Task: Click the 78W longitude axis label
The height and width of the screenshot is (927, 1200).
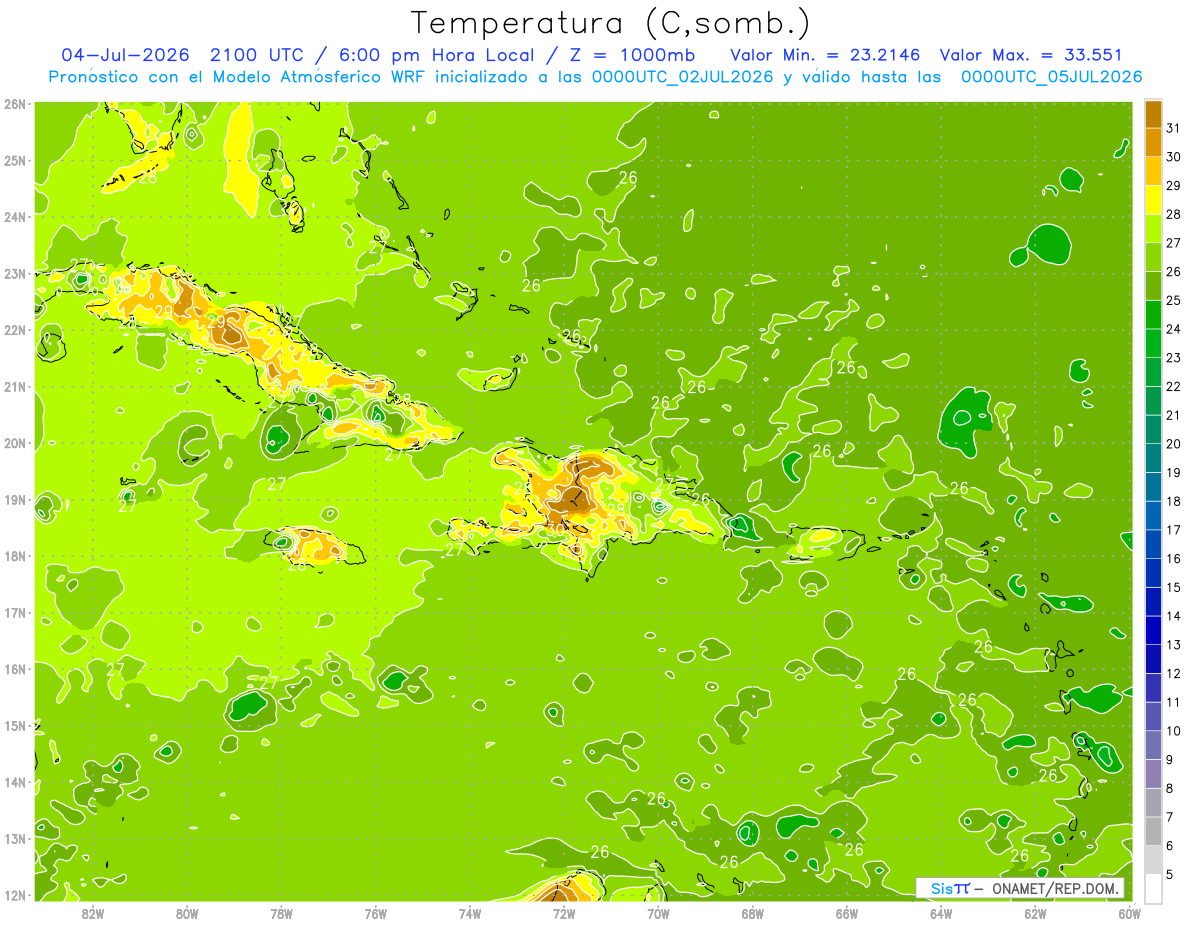Action: [x=281, y=914]
